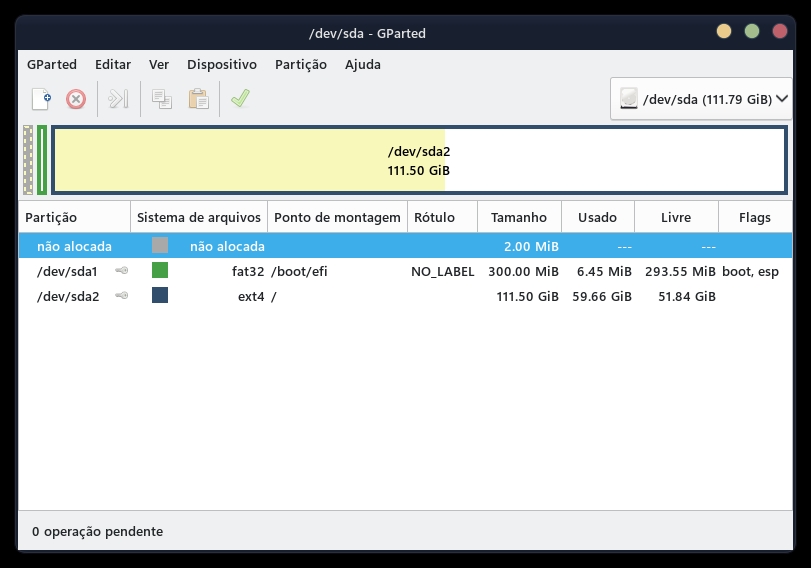Click the Delete partition red X icon
This screenshot has width=811, height=568.
(76, 99)
